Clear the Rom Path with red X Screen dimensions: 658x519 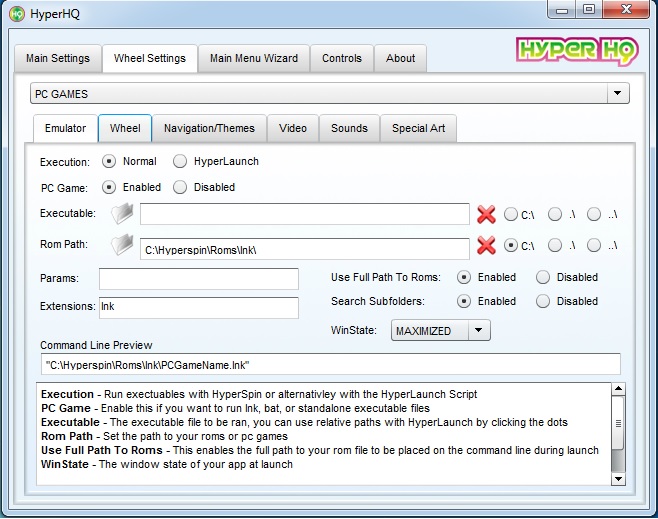tap(486, 245)
